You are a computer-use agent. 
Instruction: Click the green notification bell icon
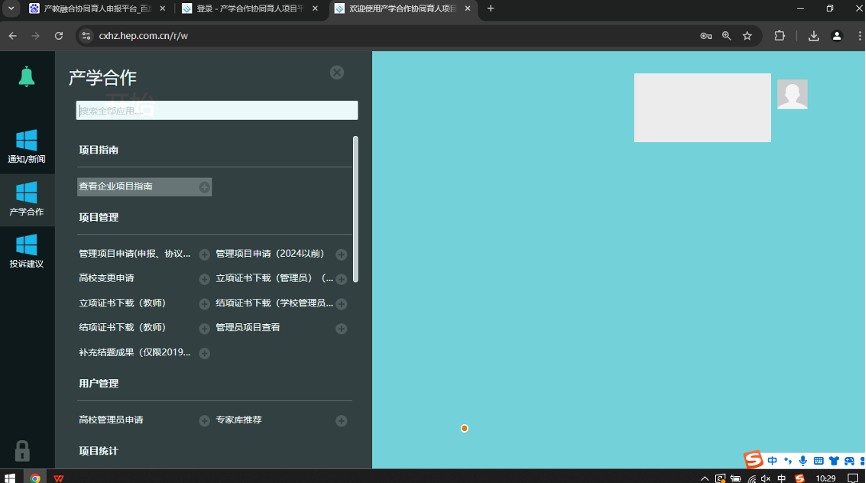pos(27,77)
